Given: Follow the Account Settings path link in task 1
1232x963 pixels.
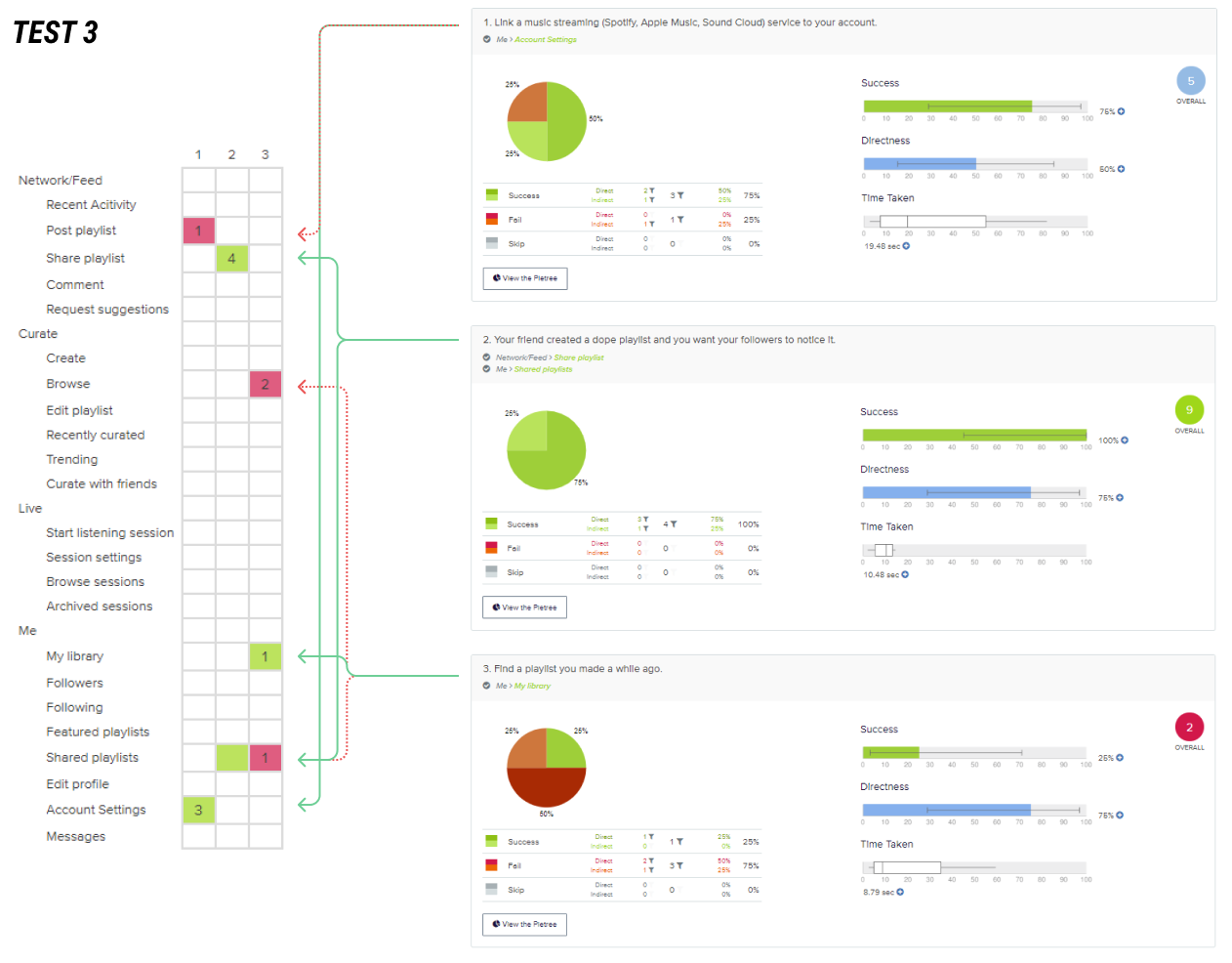Looking at the screenshot, I should [546, 40].
